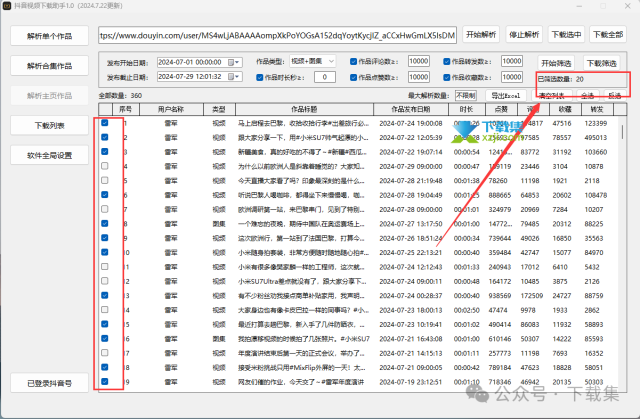Click 最大解析数量 field 不限制

466,95
